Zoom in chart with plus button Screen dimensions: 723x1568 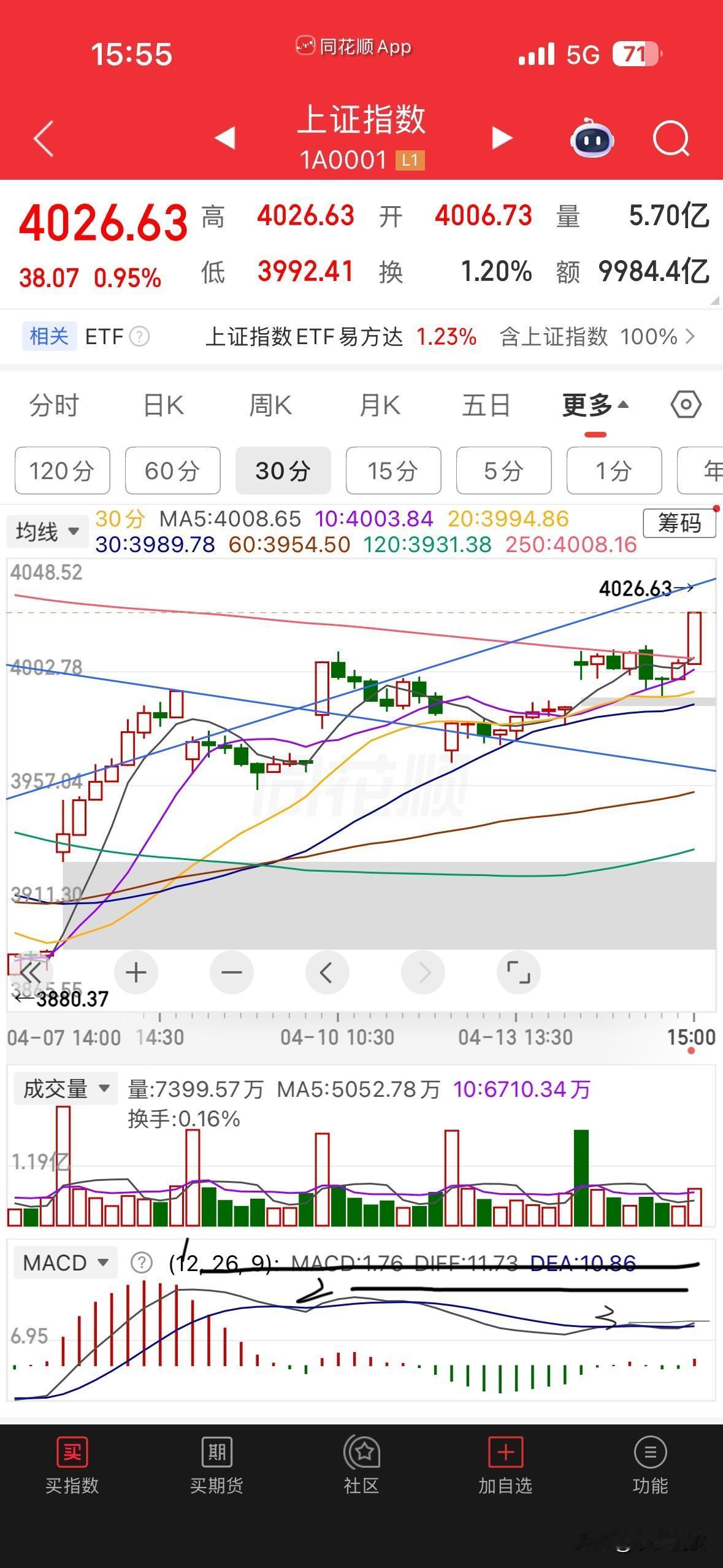(x=136, y=972)
